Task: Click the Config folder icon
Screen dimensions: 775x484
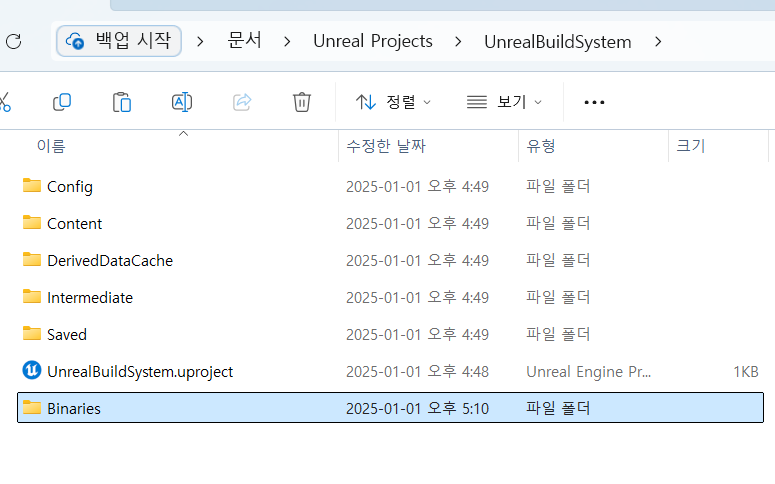Action: point(32,185)
